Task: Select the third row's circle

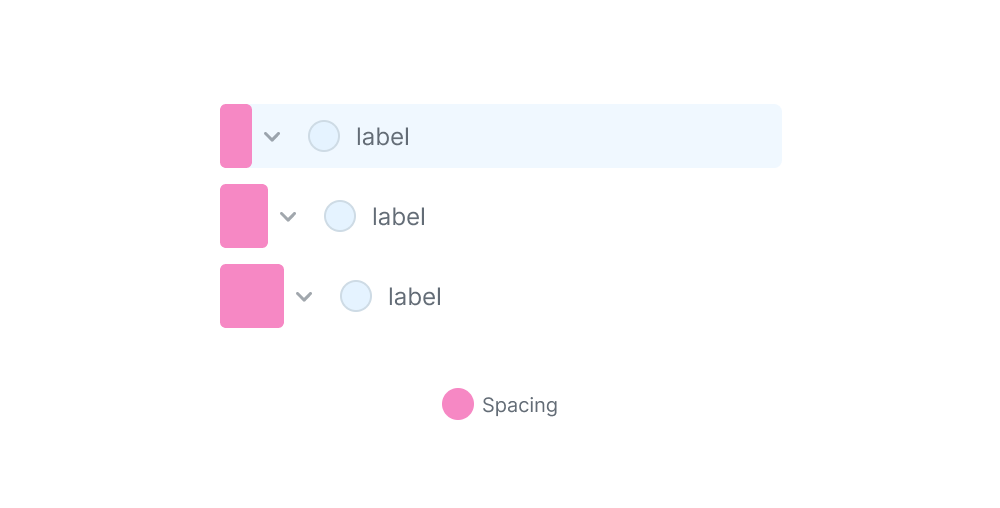Action: [356, 296]
